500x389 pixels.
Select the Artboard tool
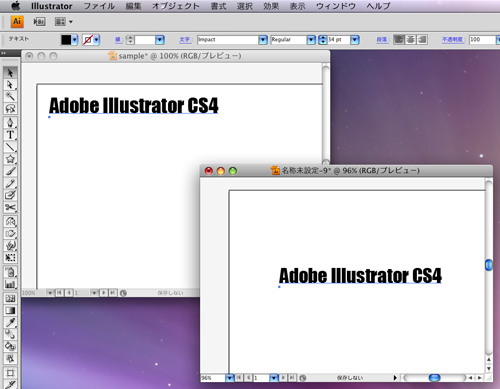click(x=10, y=373)
